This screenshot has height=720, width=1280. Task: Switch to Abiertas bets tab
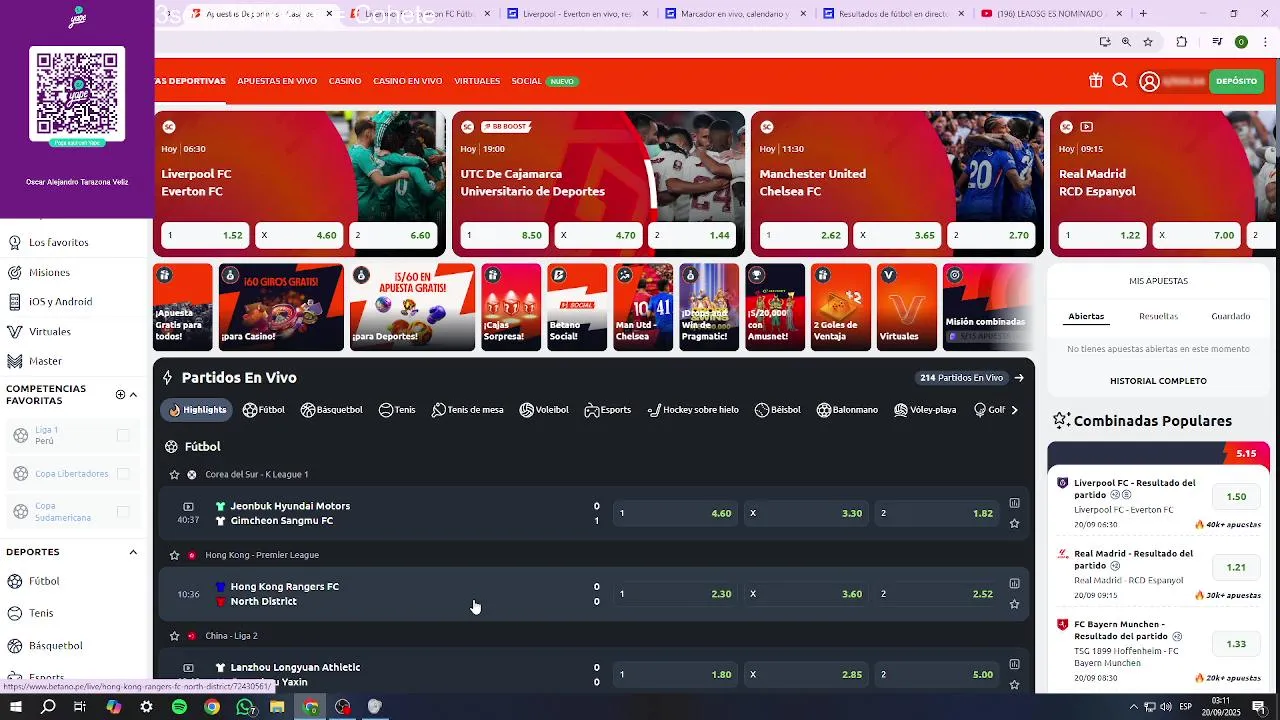pos(1086,317)
